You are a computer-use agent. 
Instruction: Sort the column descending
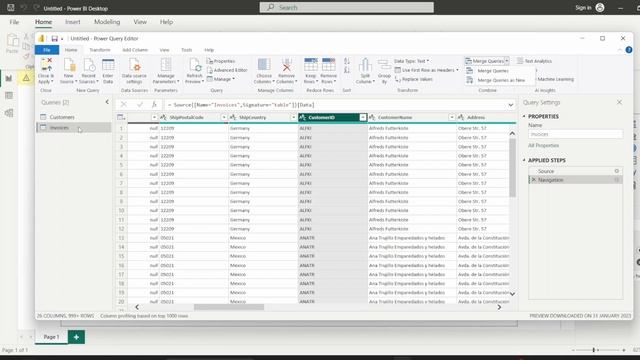pos(347,70)
